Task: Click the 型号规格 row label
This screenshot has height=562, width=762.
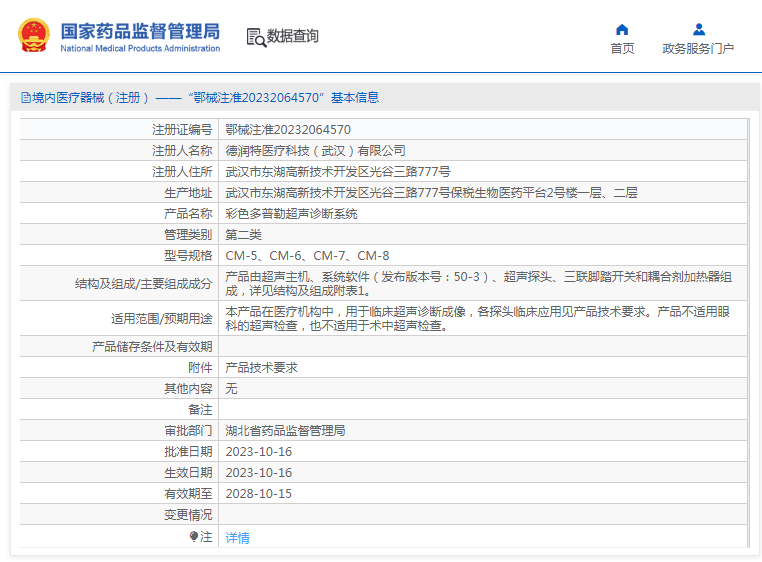Action: pos(188,256)
